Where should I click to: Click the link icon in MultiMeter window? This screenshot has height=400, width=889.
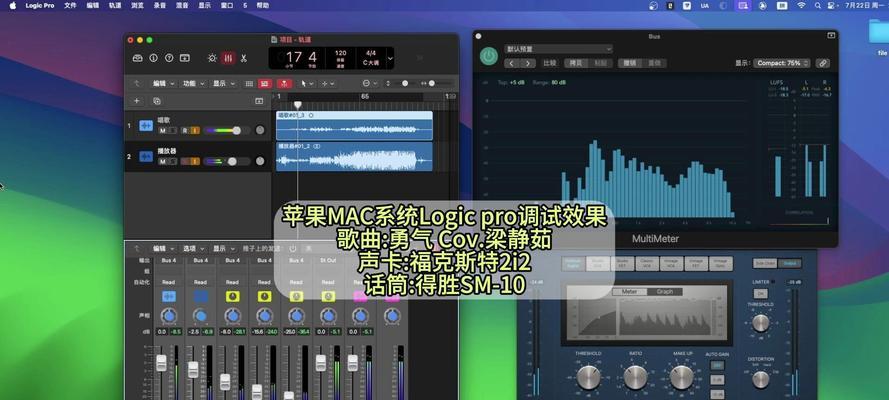[823, 63]
